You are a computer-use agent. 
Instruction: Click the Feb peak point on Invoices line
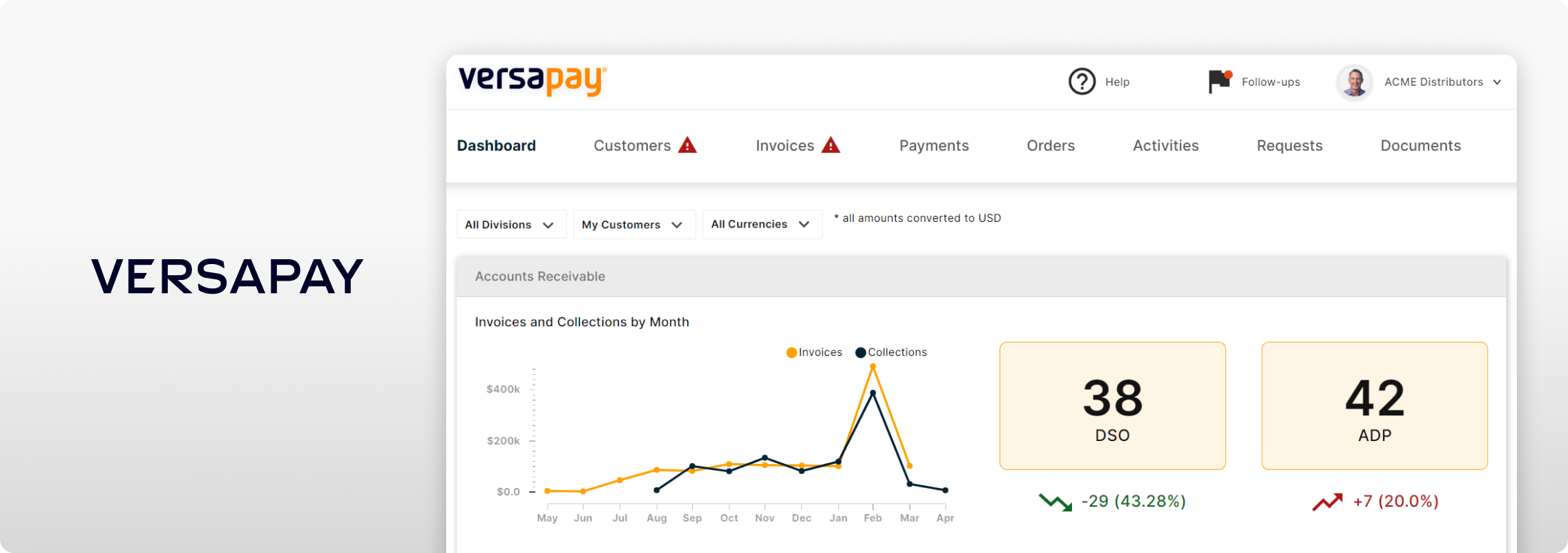873,367
